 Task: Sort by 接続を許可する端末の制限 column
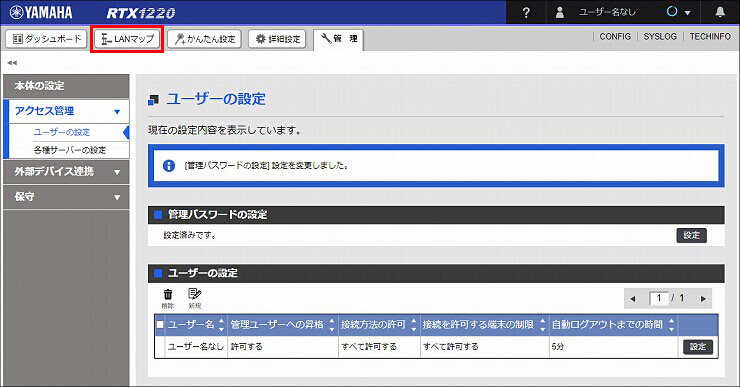click(x=543, y=325)
